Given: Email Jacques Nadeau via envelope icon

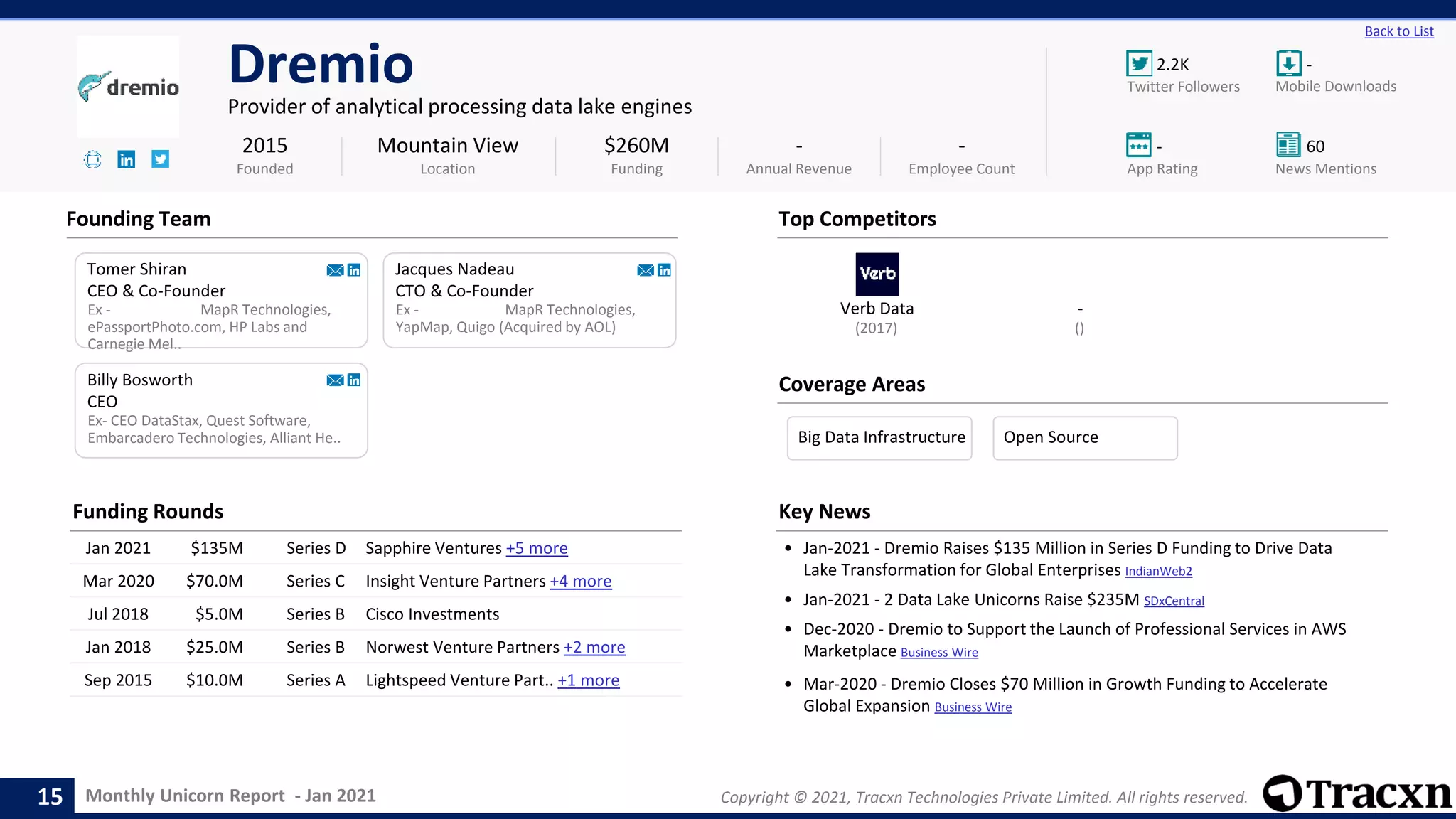Looking at the screenshot, I should (646, 270).
